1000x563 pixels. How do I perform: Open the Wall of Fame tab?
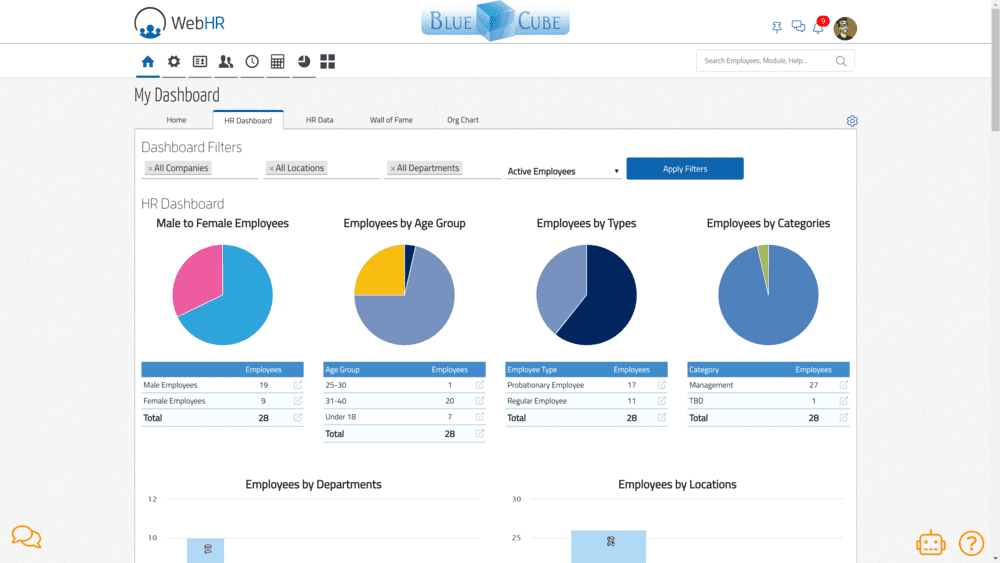click(x=391, y=120)
